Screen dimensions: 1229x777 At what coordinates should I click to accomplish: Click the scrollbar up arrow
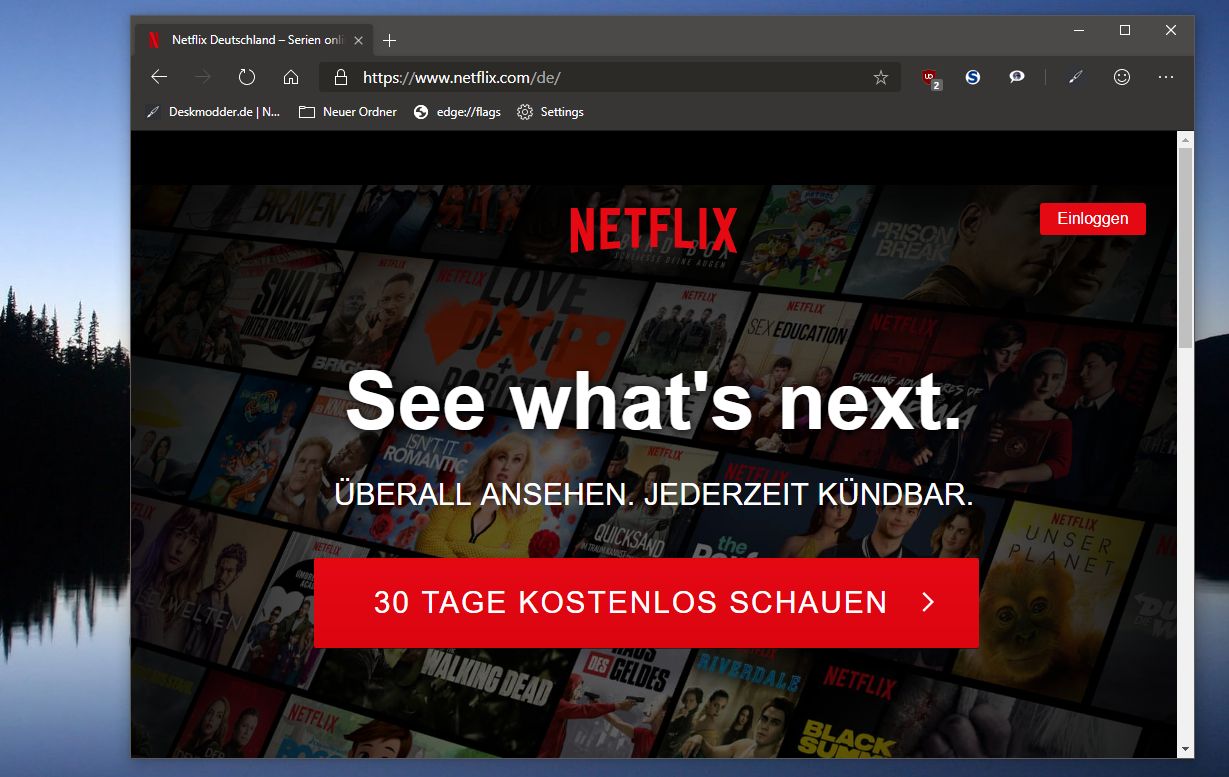[1185, 140]
